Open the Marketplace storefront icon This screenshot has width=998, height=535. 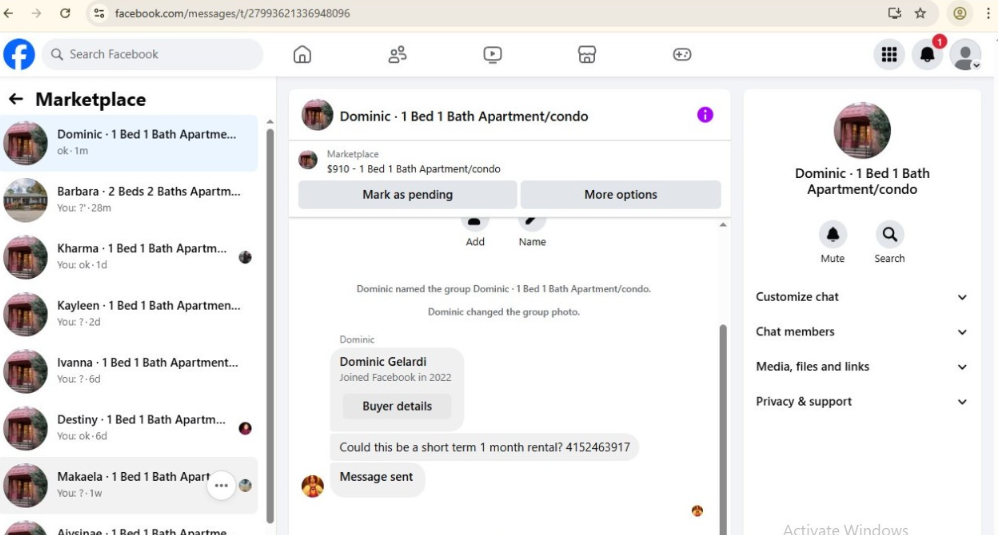click(587, 54)
